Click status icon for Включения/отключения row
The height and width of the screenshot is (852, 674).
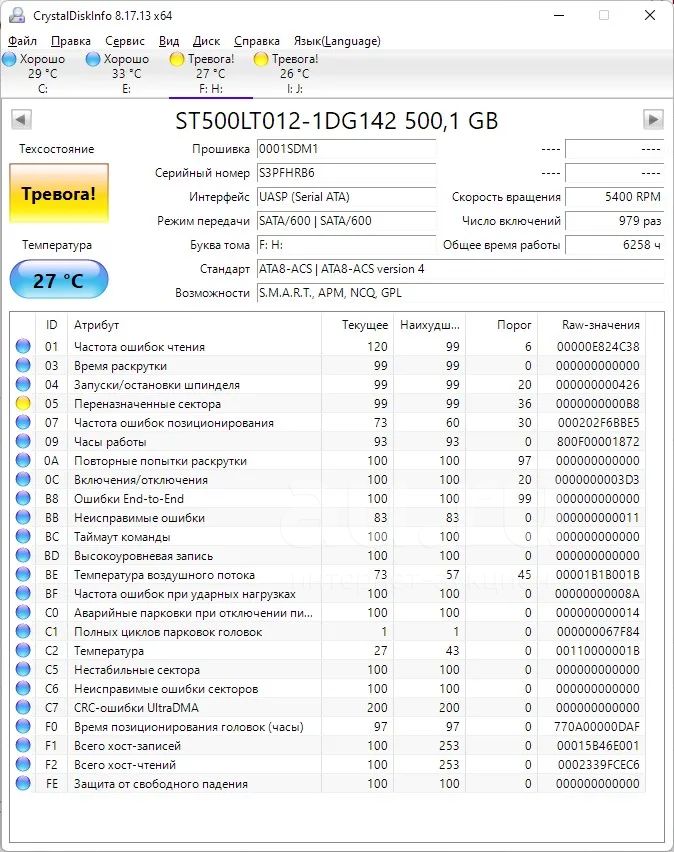coord(23,479)
